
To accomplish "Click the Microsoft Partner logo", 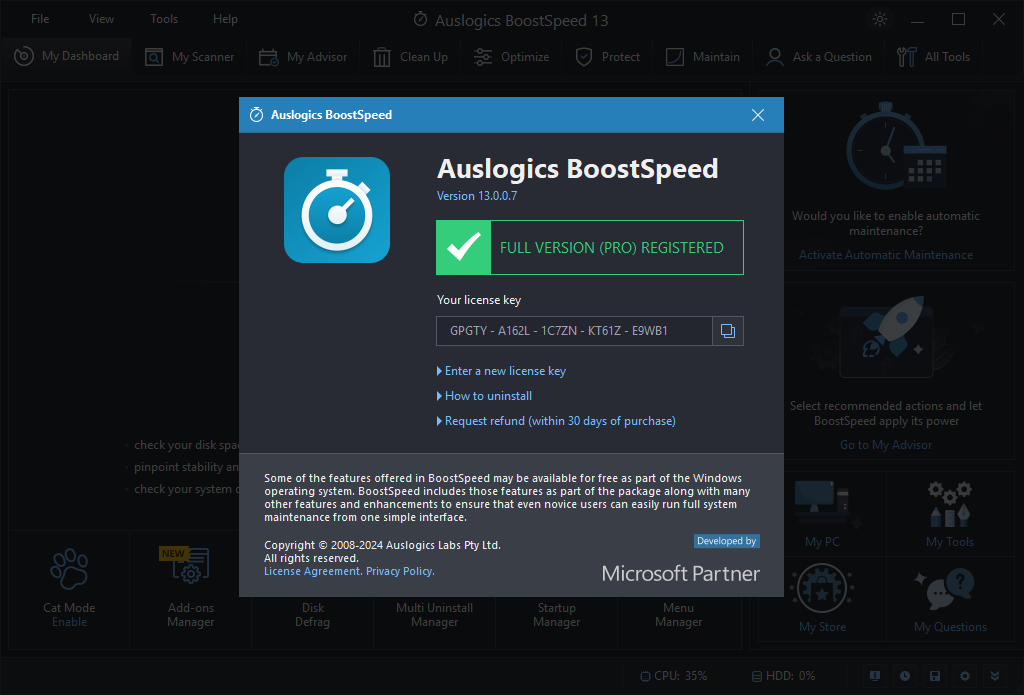I will click(680, 574).
